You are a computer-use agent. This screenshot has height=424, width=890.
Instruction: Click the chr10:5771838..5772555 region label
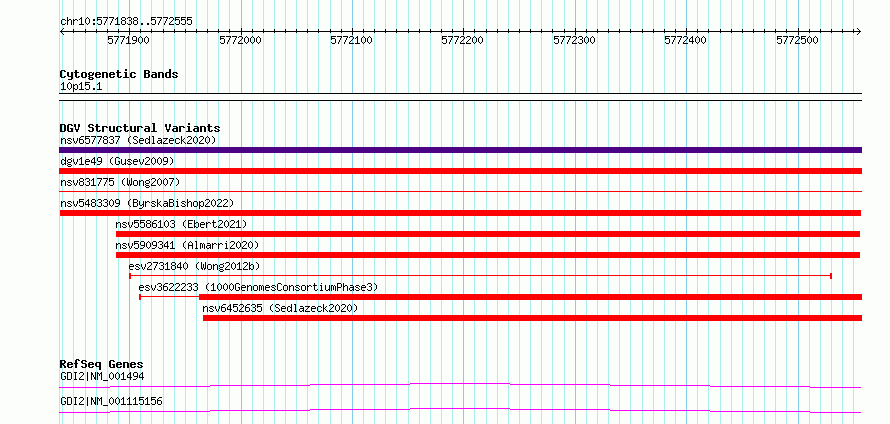tap(126, 22)
